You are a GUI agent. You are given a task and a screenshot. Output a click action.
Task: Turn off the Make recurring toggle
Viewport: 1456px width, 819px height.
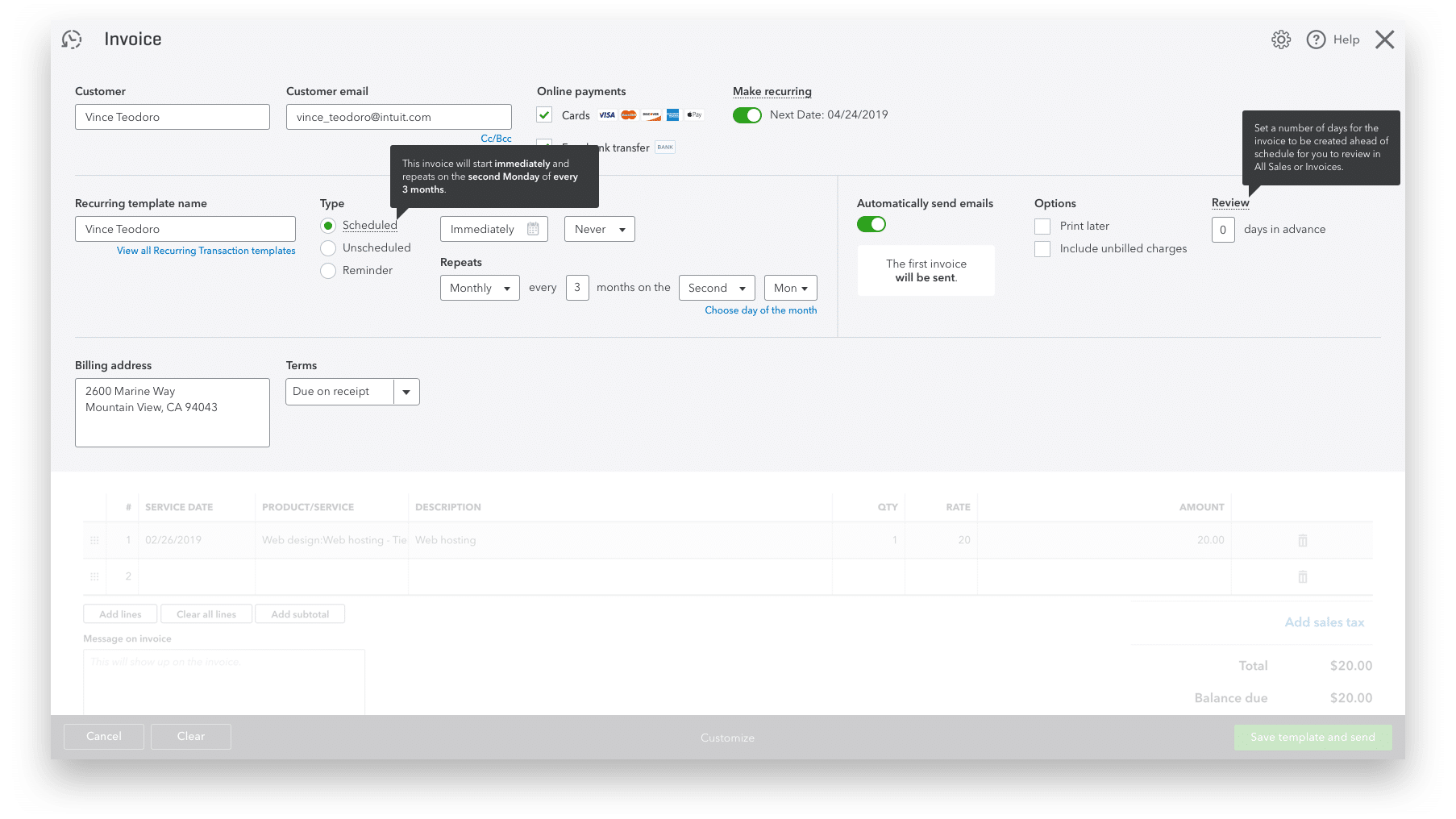pos(747,115)
